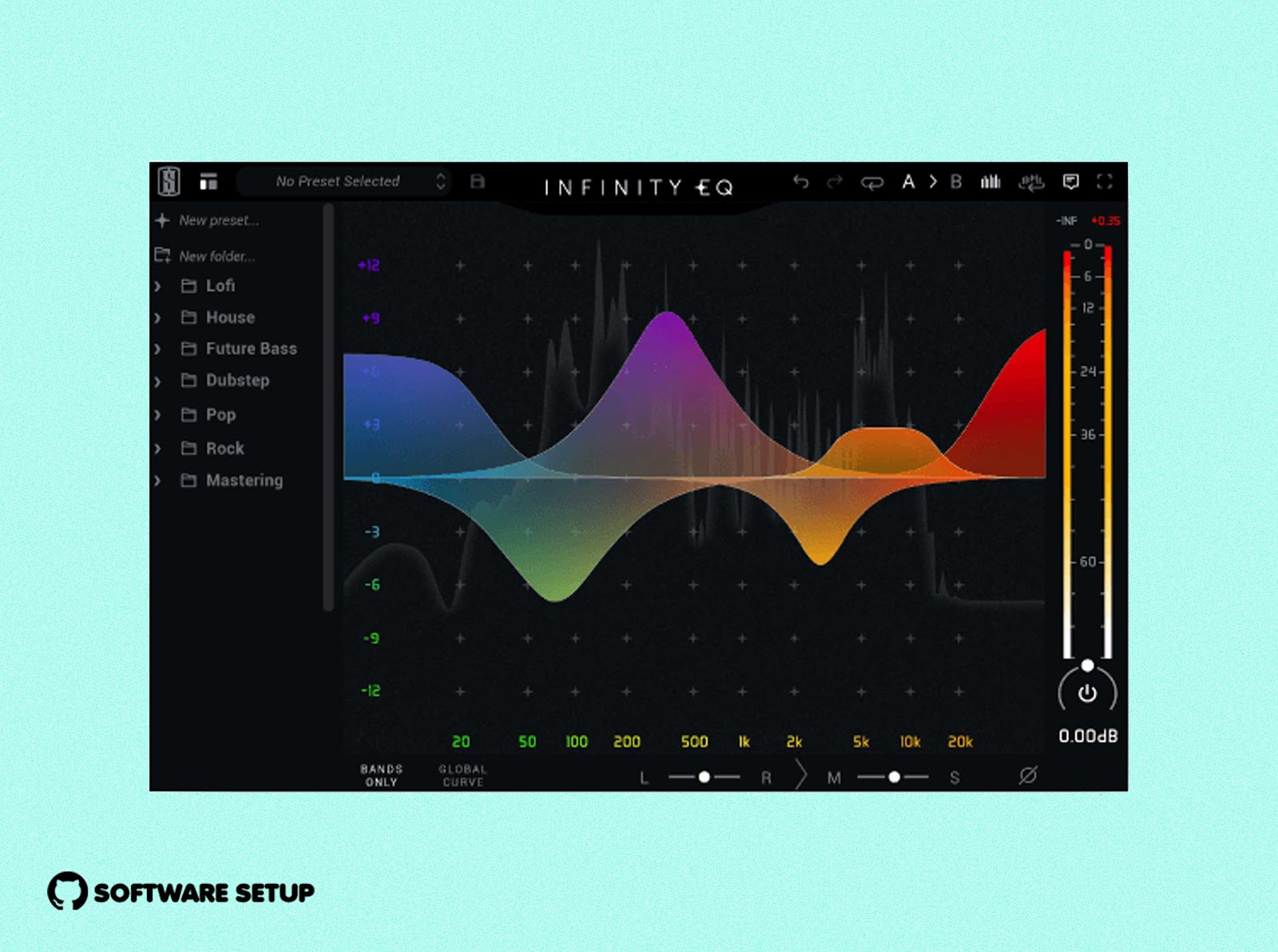
Task: Click the +12 gain scale label
Action: point(369,265)
